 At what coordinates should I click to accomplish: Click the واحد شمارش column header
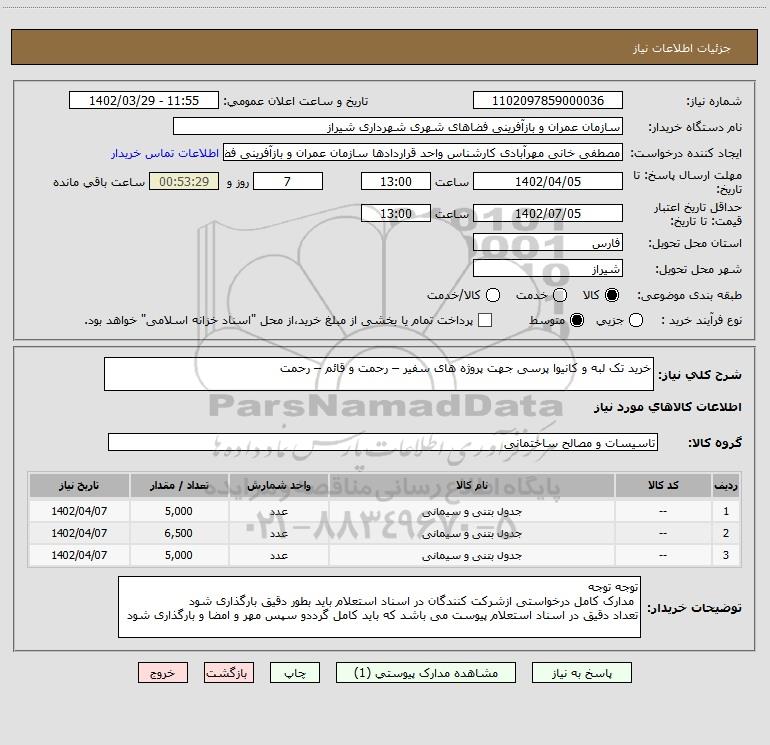click(278, 485)
